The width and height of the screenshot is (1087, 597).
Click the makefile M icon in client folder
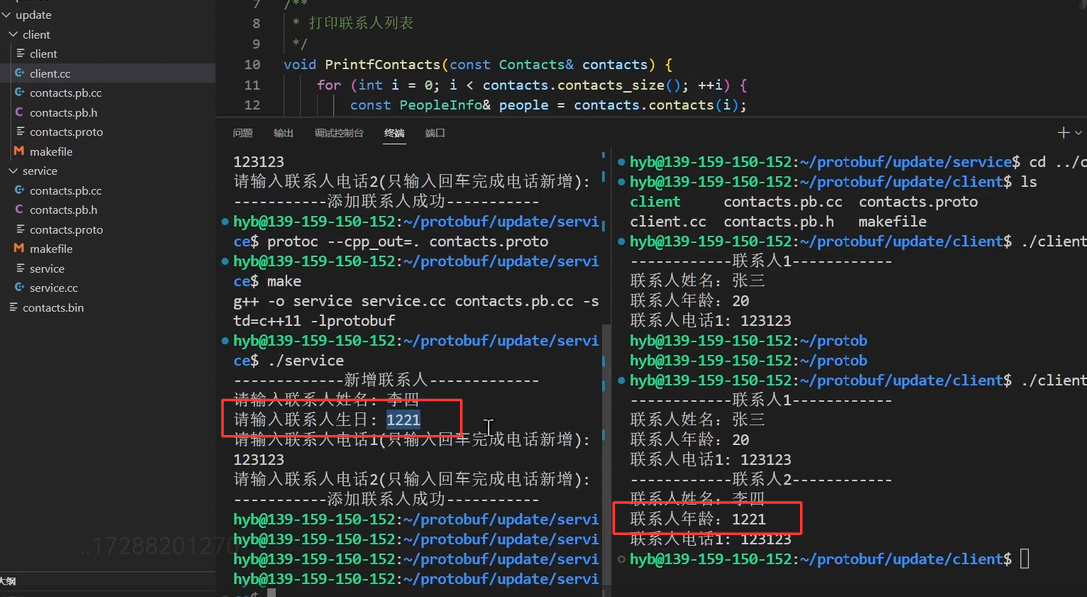(x=19, y=151)
